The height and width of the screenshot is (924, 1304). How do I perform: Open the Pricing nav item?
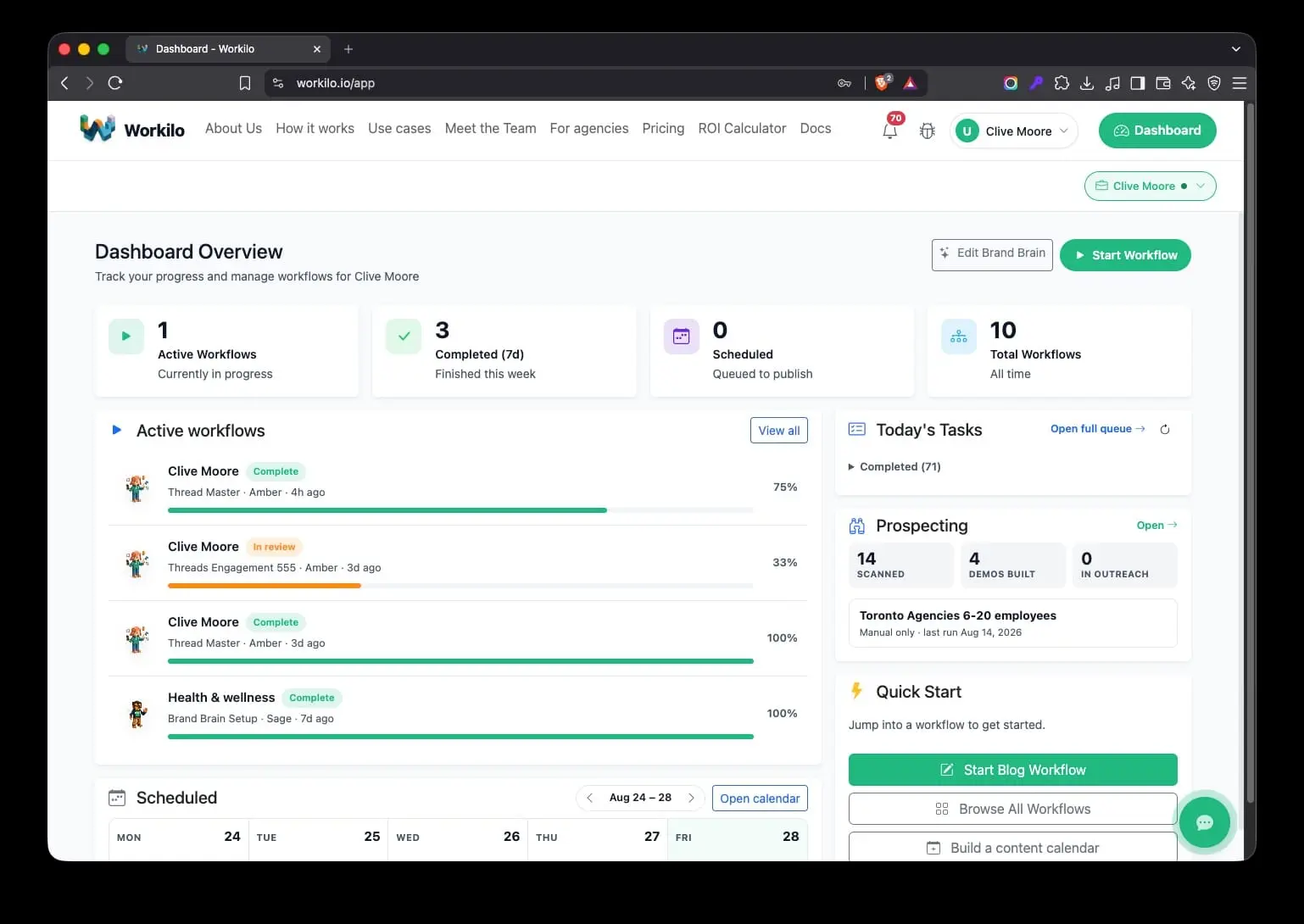pyautogui.click(x=663, y=128)
